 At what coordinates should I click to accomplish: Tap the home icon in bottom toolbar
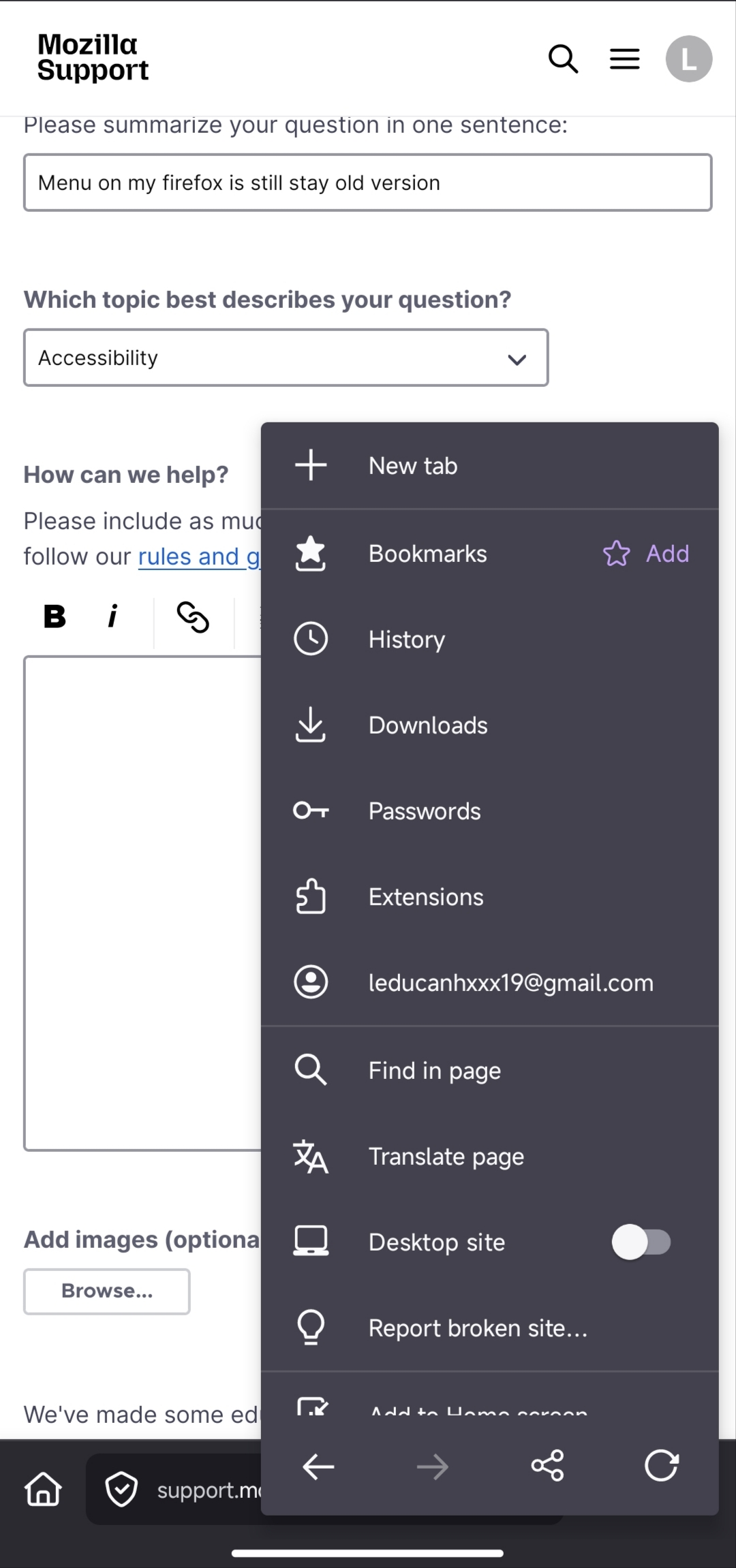(43, 1489)
